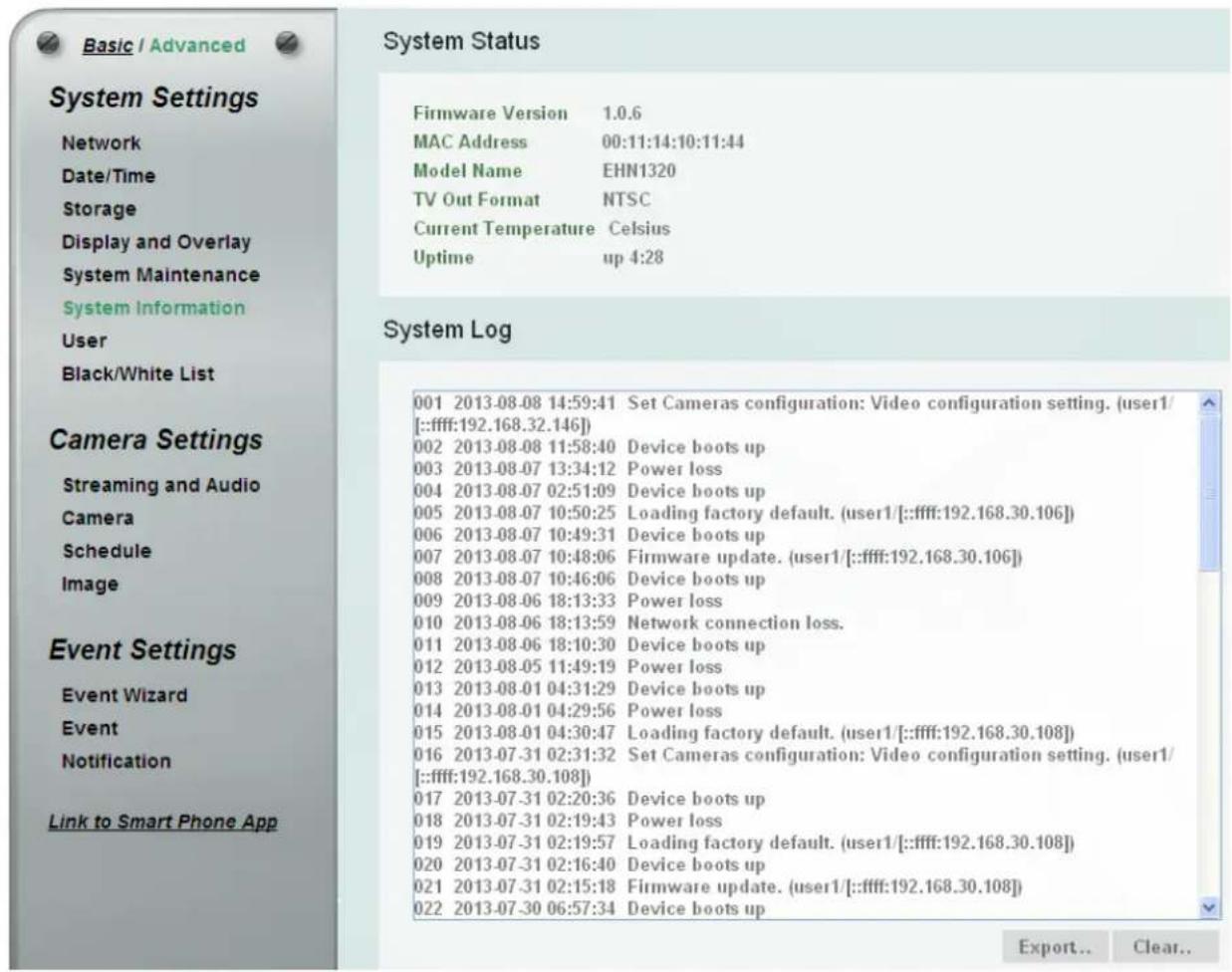1232x972 pixels.
Task: Open User settings page
Action: [x=85, y=341]
